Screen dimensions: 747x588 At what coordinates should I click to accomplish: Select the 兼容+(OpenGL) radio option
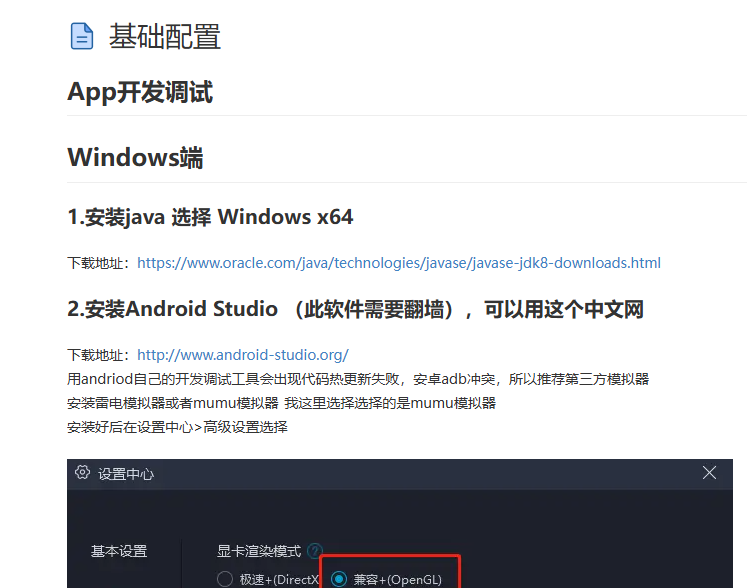coord(339,579)
